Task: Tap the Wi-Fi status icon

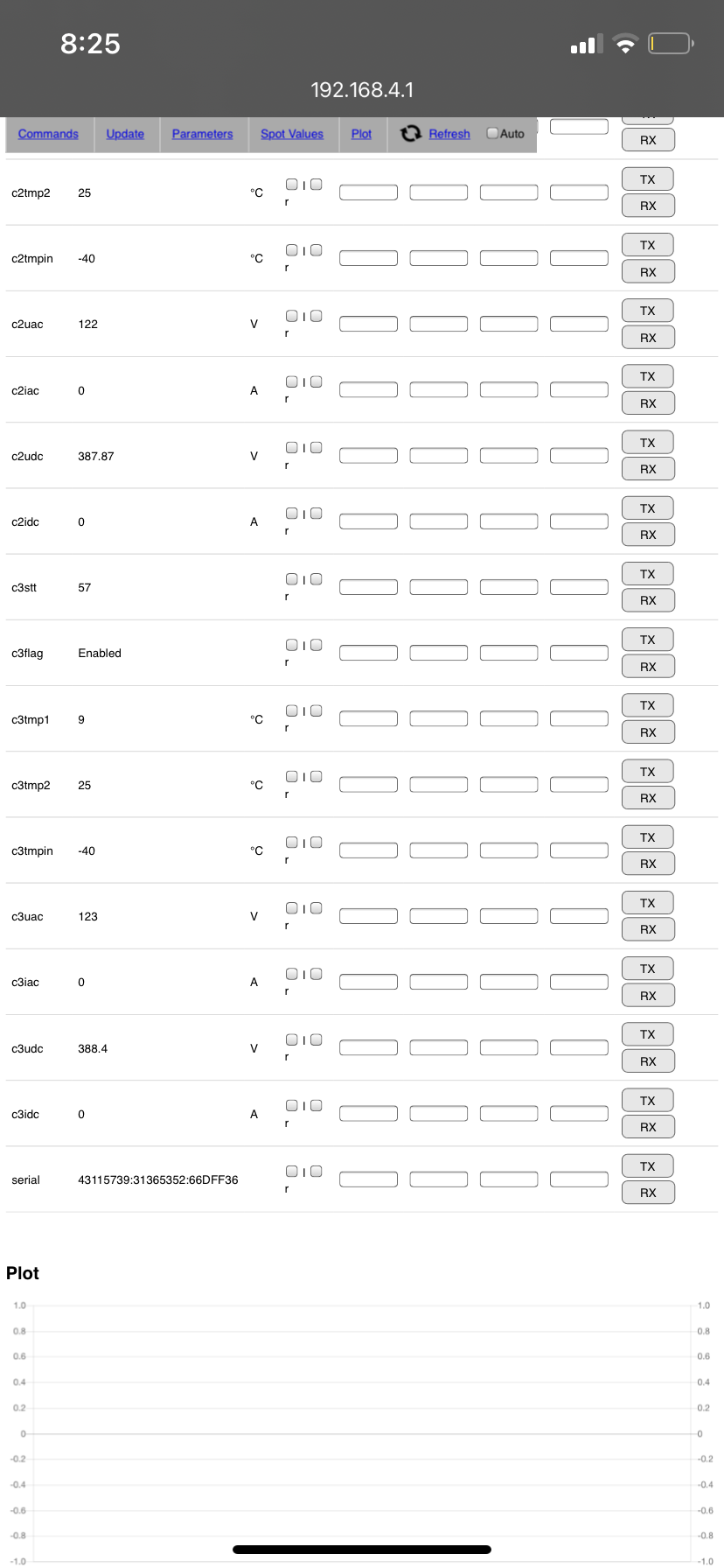Action: tap(625, 44)
